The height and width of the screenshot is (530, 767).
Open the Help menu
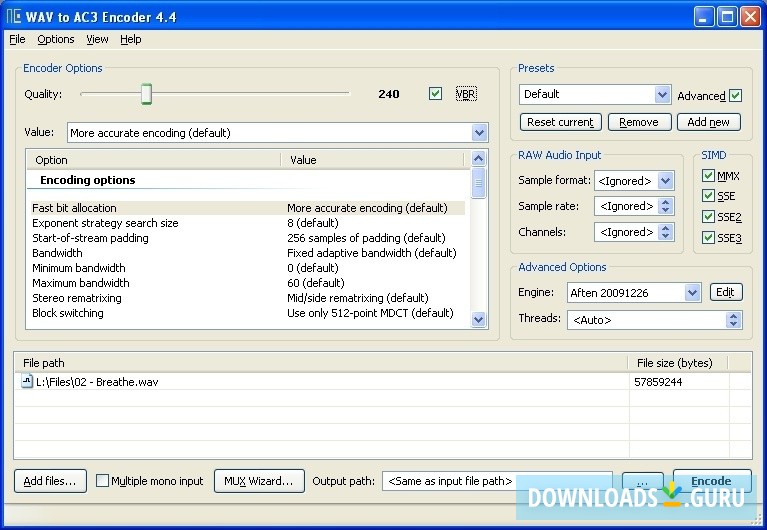tap(131, 39)
